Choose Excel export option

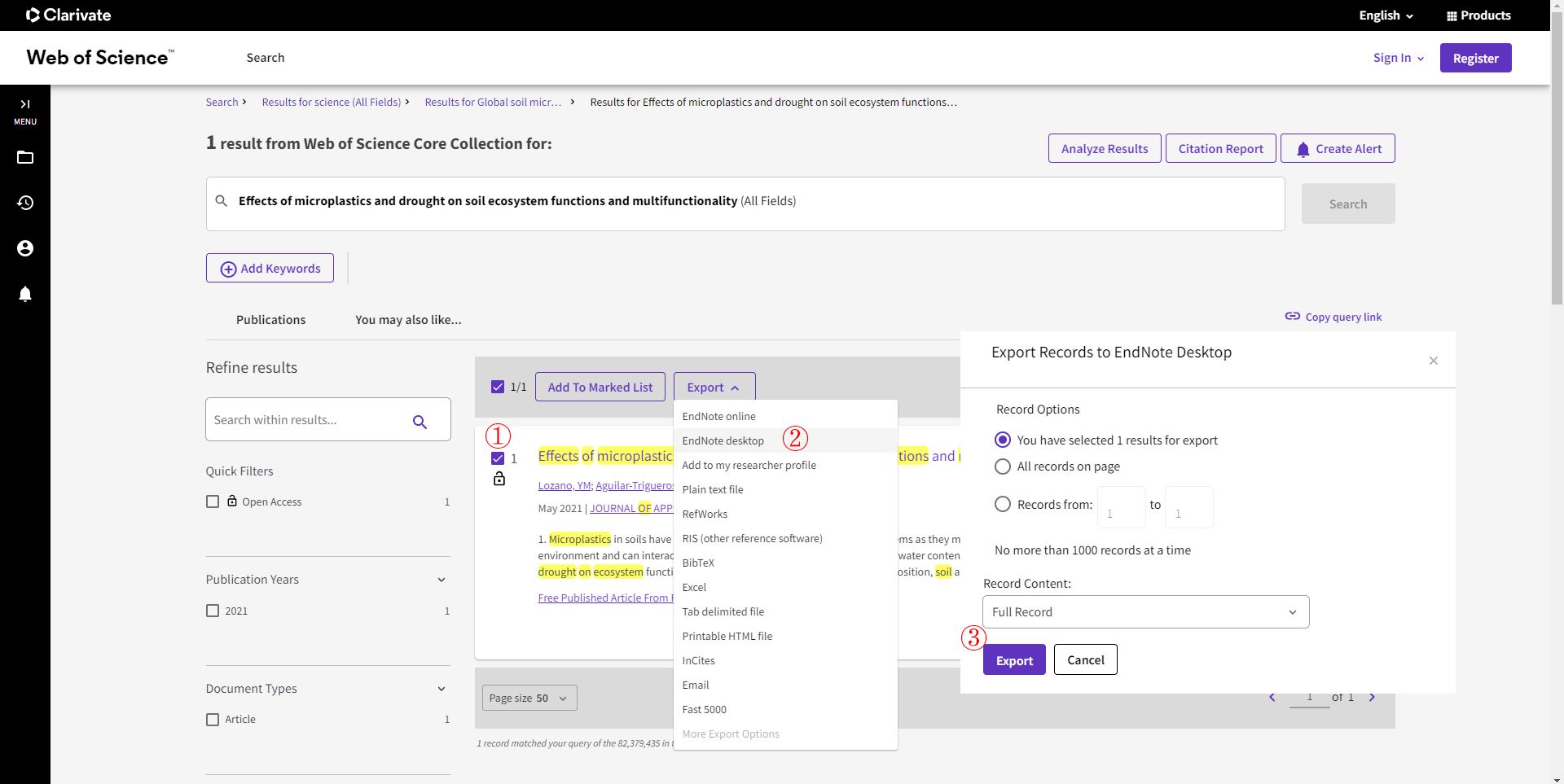click(x=785, y=587)
